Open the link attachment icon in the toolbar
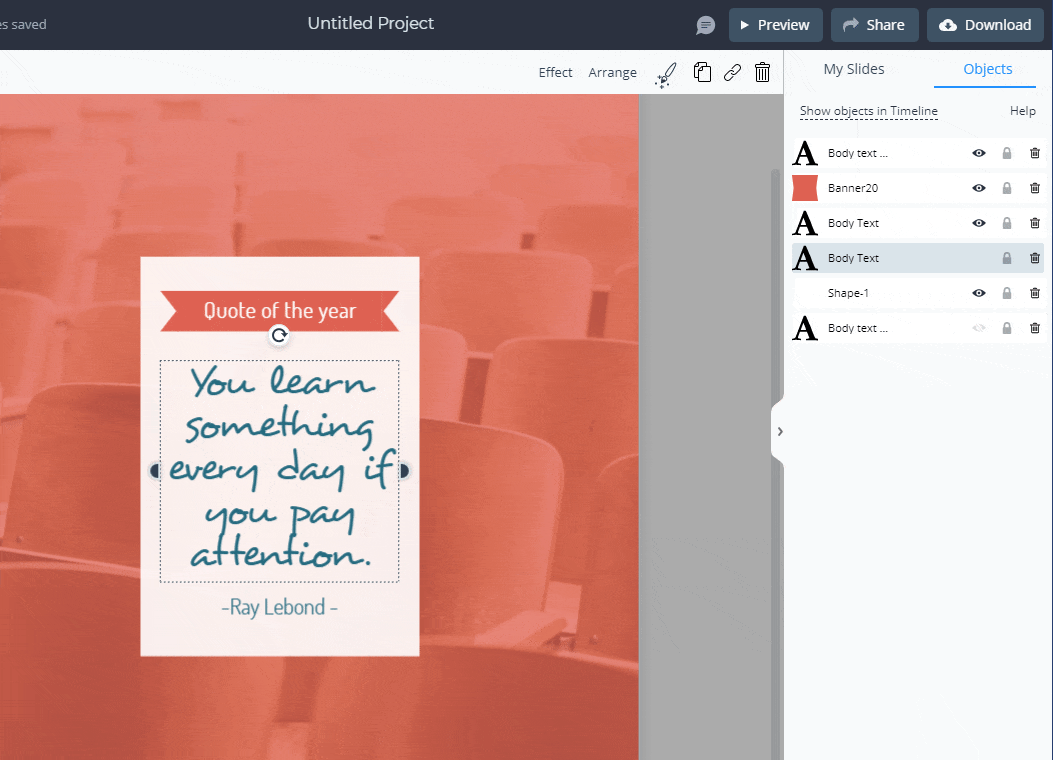 pyautogui.click(x=732, y=72)
